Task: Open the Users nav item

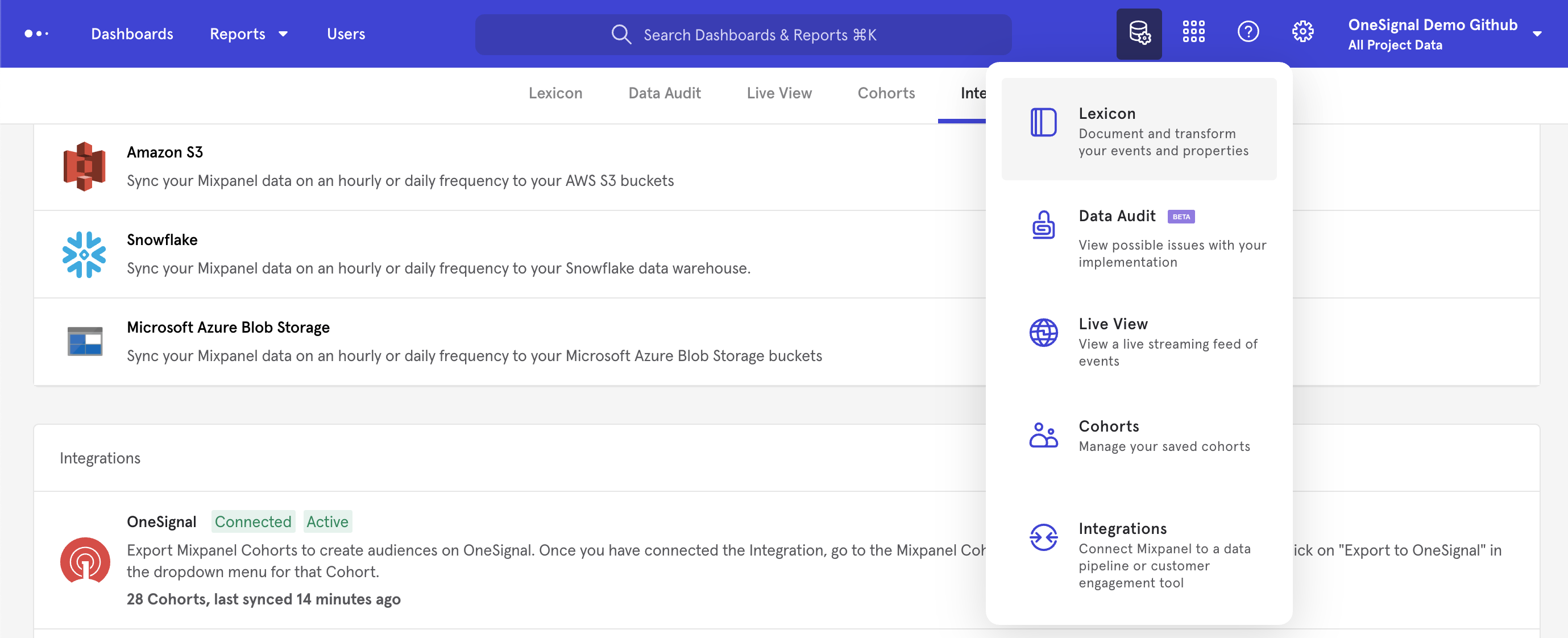Action: click(x=346, y=34)
